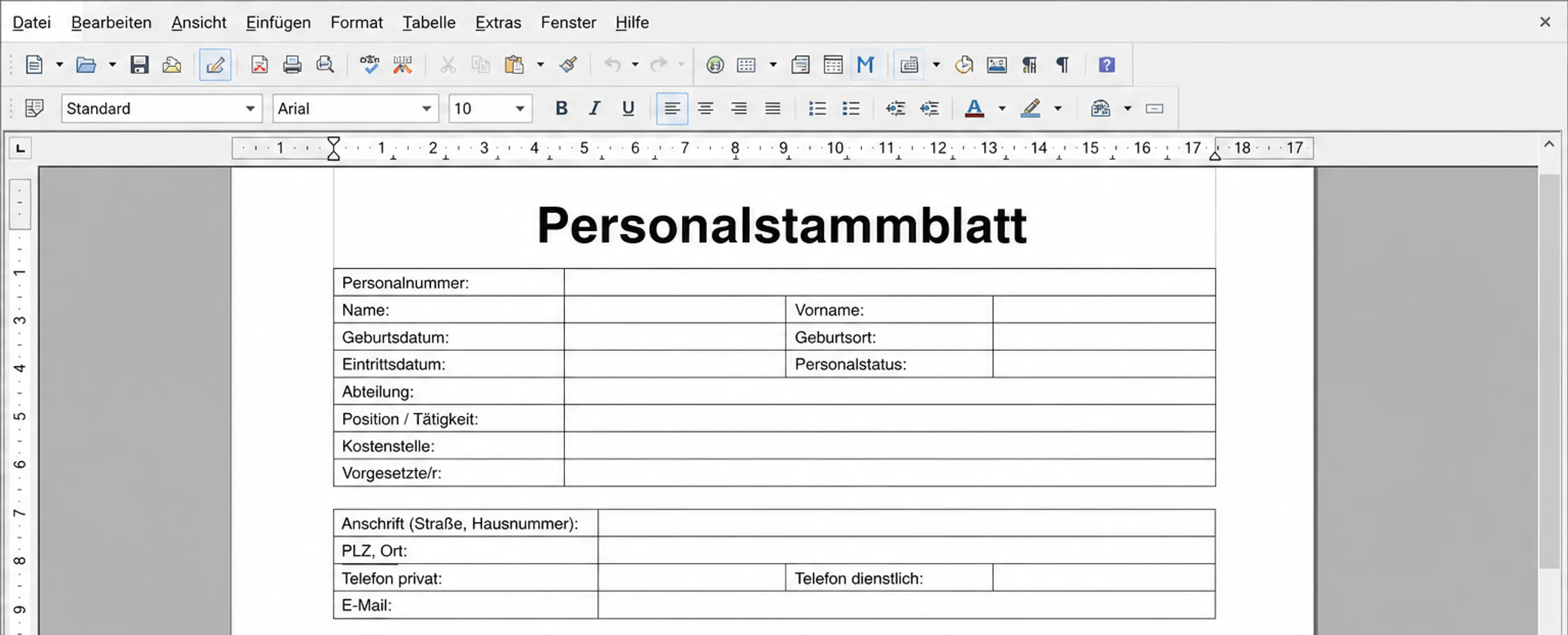Open the Extras menu
Image resolution: width=1568 pixels, height=635 pixels.
coord(498,23)
